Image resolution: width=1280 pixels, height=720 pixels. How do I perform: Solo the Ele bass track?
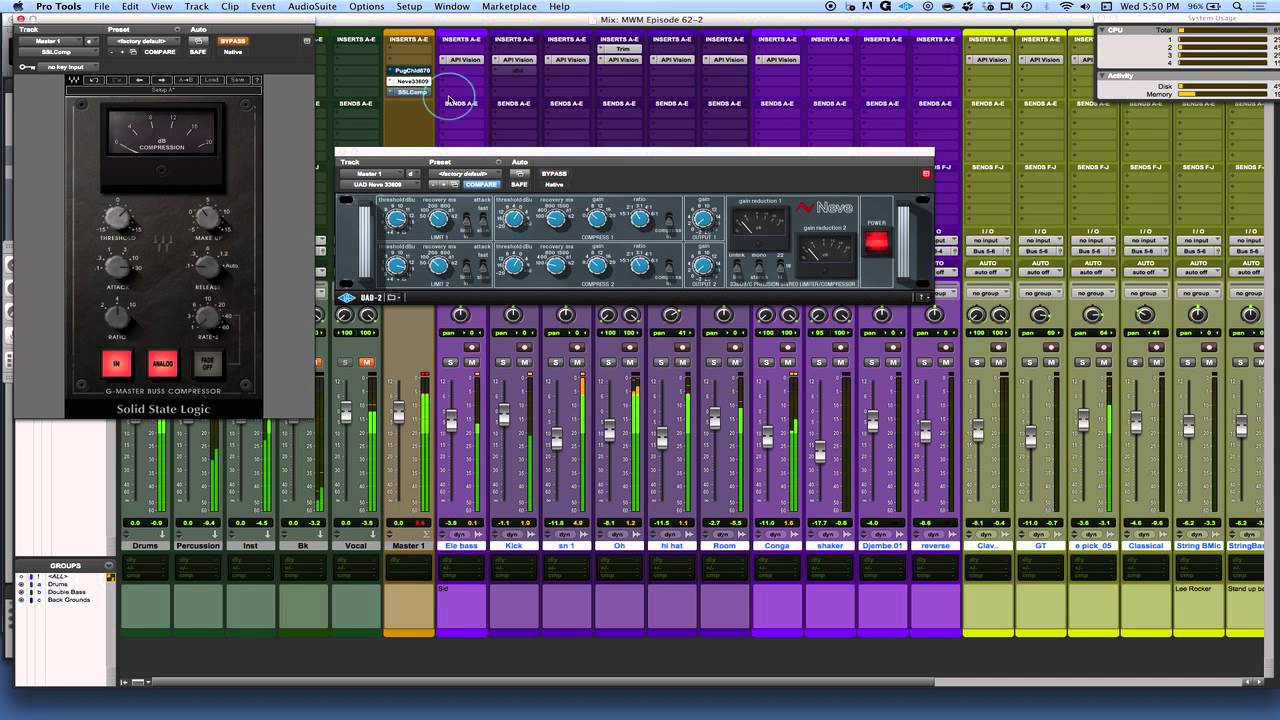451,362
